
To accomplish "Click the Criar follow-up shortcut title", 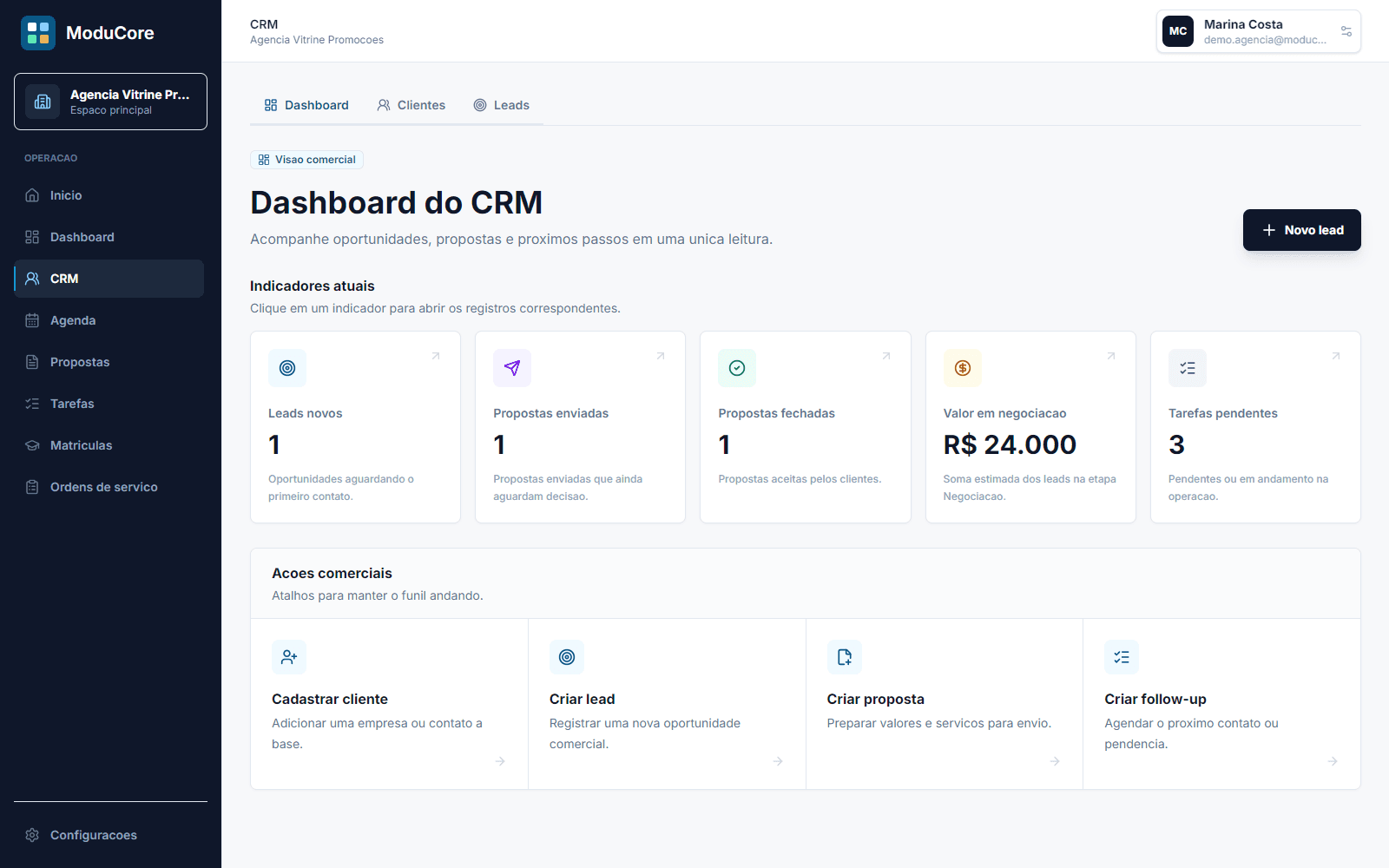I will [1155, 699].
